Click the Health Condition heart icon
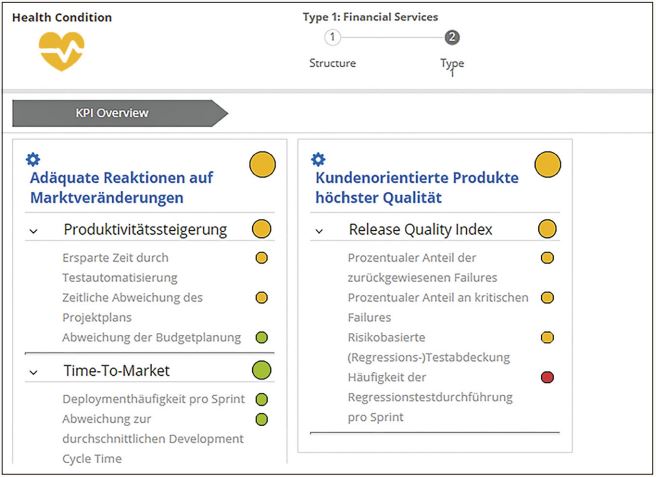Image resolution: width=656 pixels, height=477 pixels. click(62, 51)
